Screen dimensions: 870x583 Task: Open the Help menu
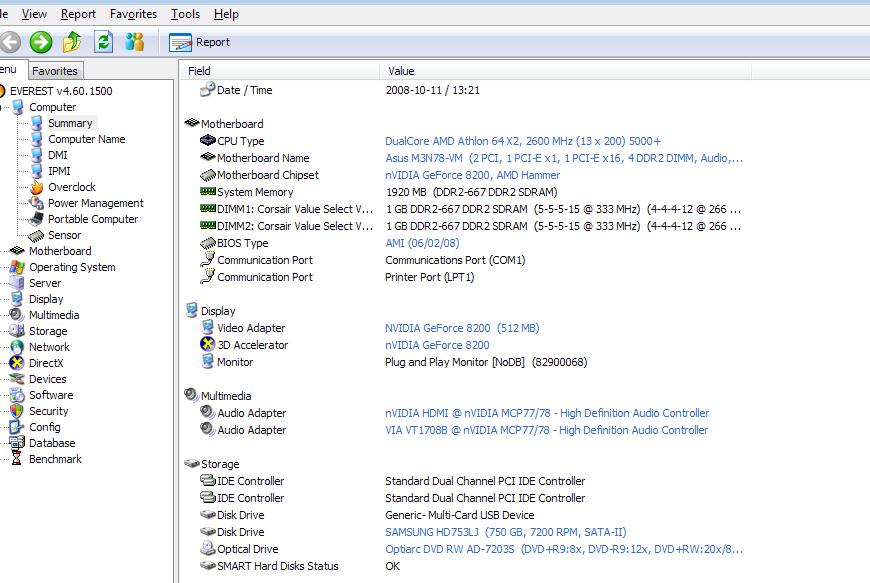tap(226, 14)
